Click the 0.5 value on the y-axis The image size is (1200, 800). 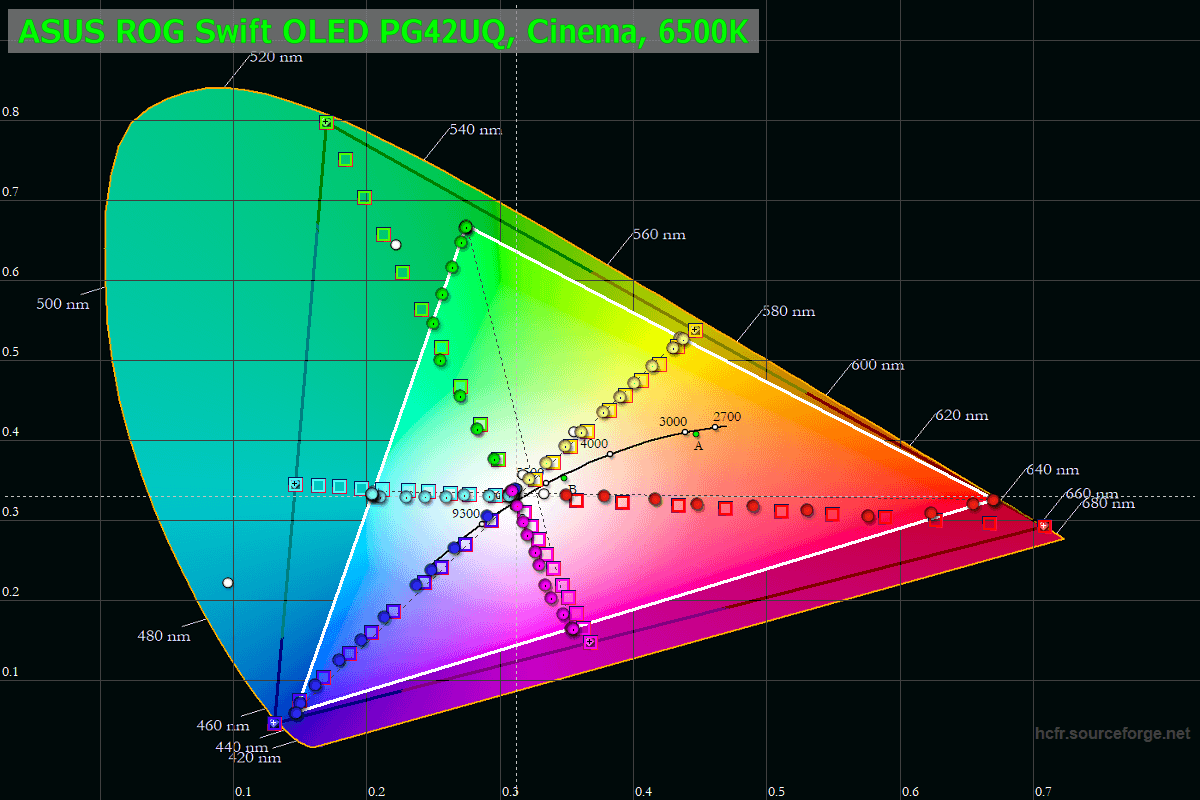click(11, 352)
